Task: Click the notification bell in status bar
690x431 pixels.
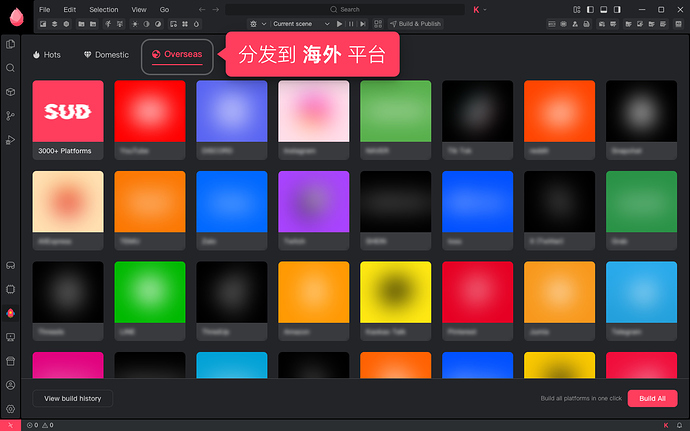Action: tap(679, 425)
